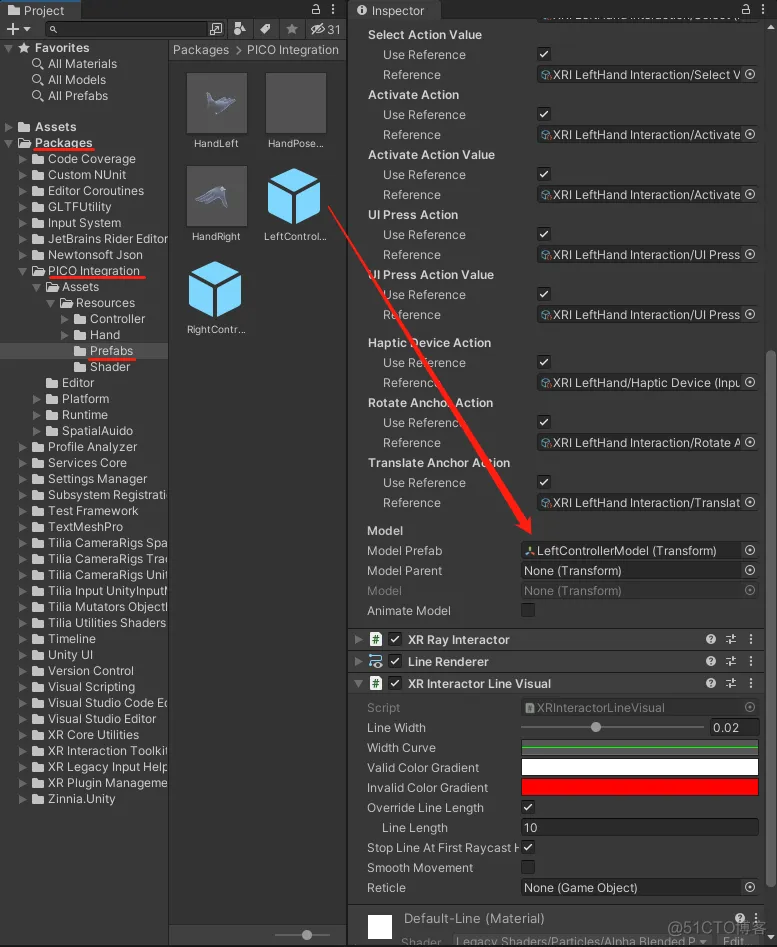Screen dimensions: 777x947
Task: Expand the Hand folder arrow
Action: [x=65, y=335]
